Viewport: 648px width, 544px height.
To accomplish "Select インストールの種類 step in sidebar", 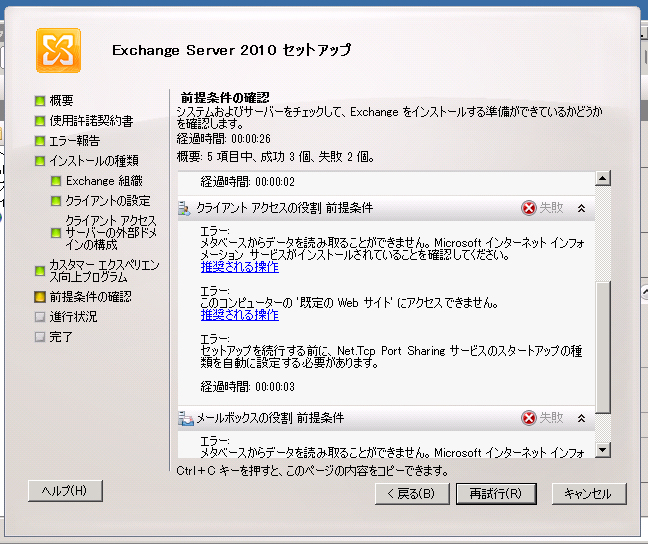I will (94, 161).
